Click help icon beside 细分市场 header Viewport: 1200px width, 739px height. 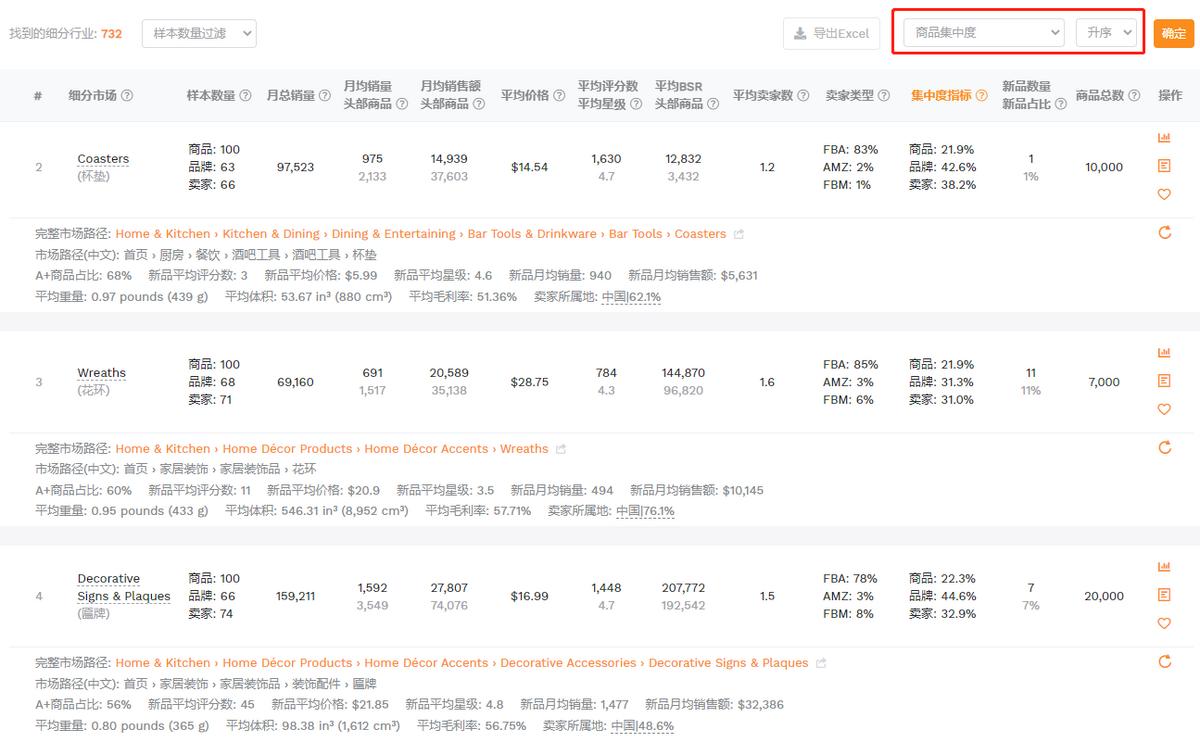[x=127, y=96]
